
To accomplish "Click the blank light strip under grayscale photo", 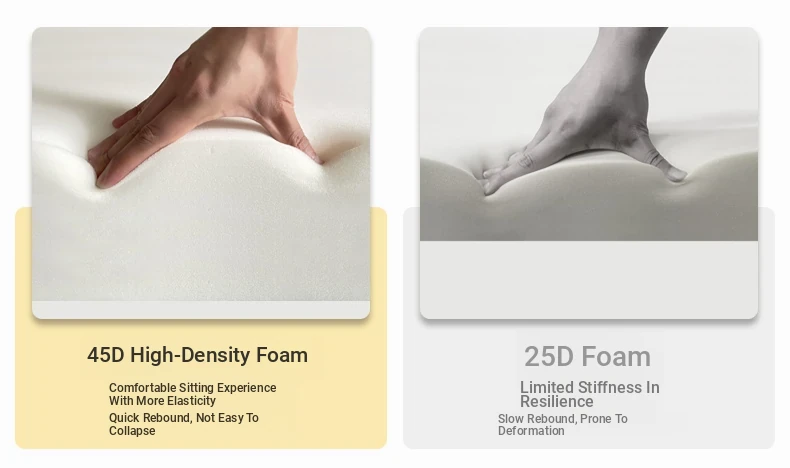I will click(x=589, y=280).
